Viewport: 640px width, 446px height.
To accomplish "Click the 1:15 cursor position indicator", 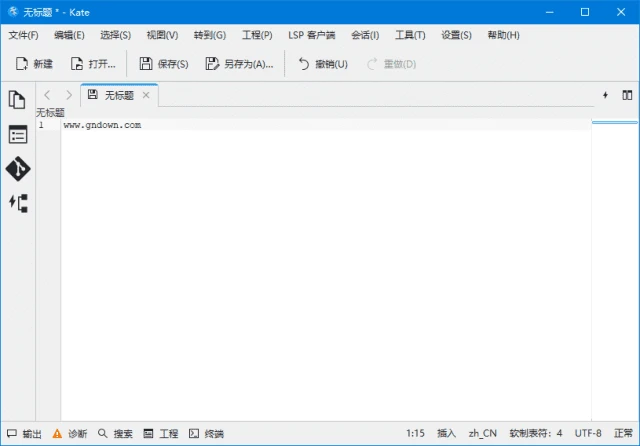I will click(416, 433).
